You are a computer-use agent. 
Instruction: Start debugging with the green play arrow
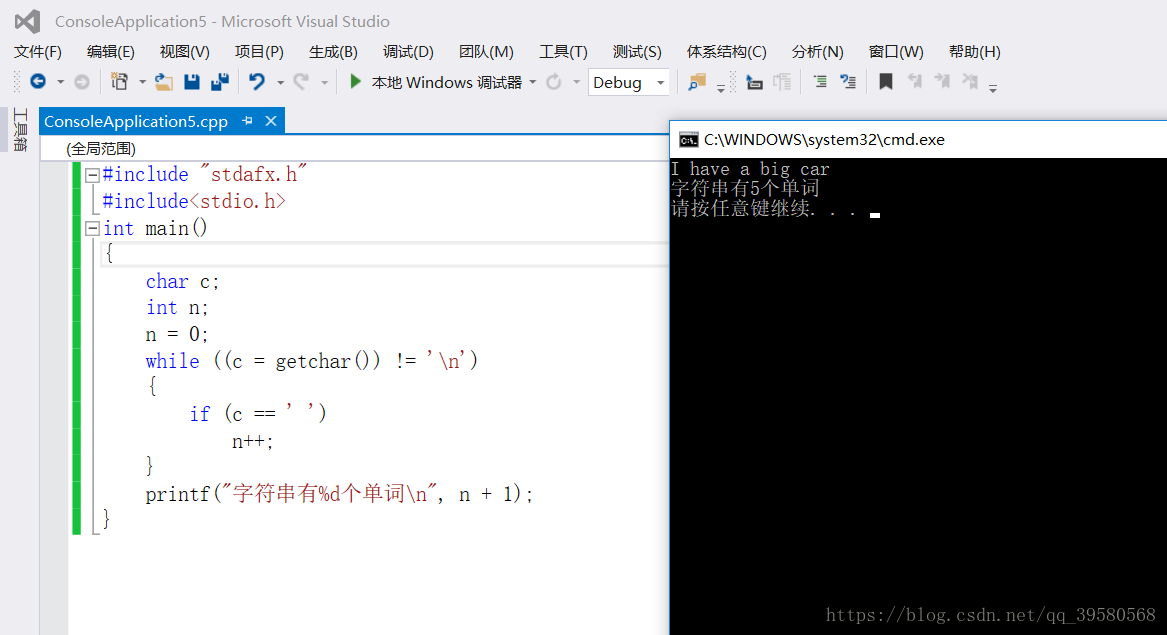point(356,81)
